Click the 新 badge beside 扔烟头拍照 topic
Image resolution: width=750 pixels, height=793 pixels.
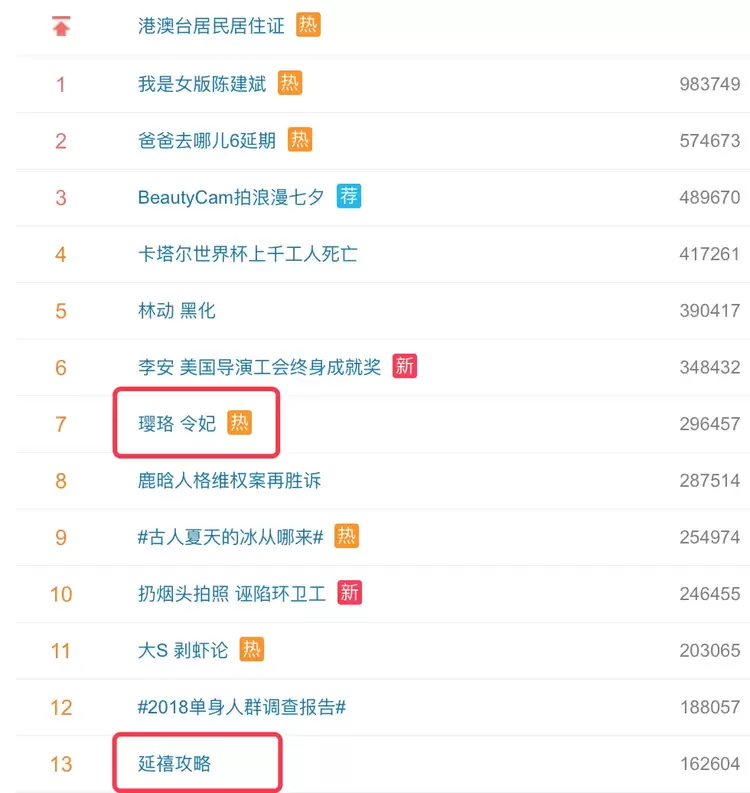tap(349, 593)
